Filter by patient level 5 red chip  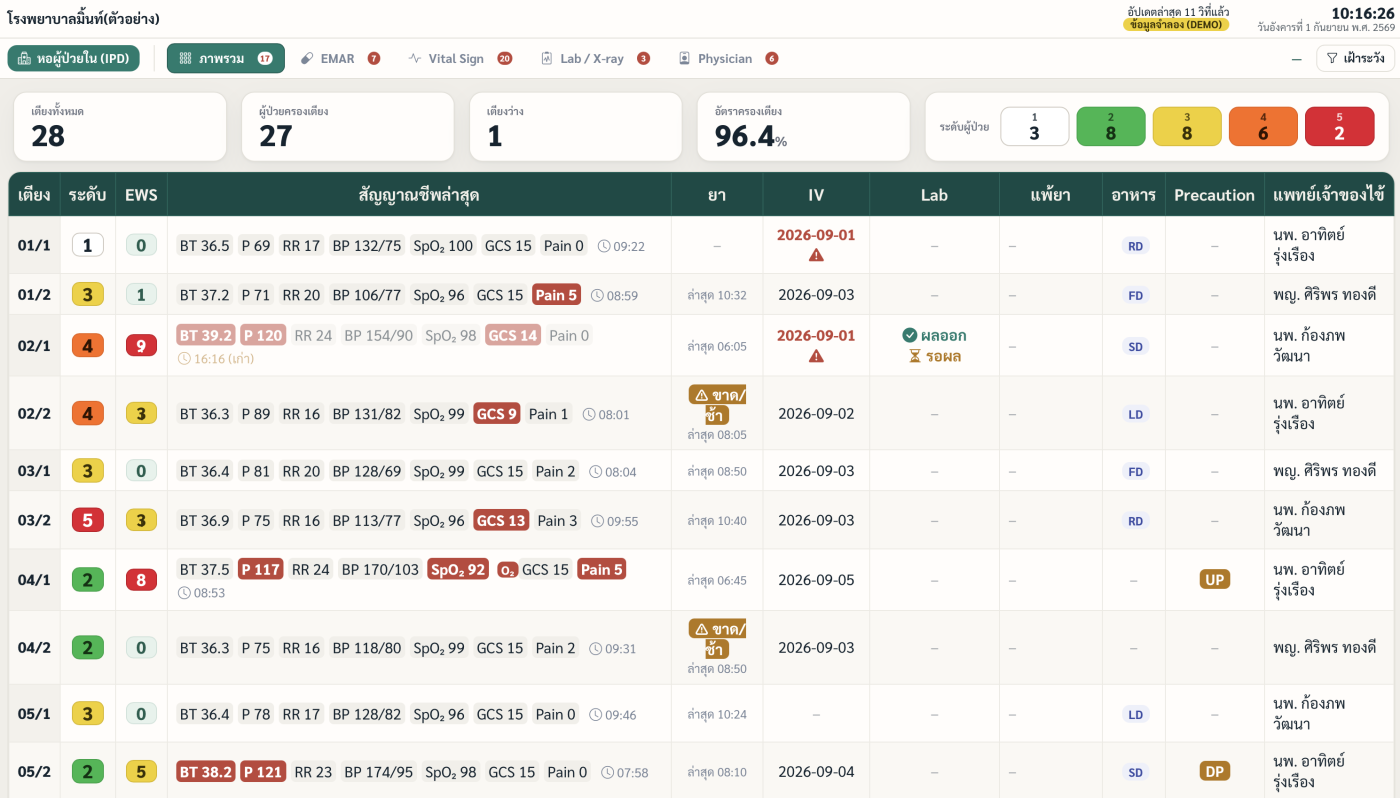tap(1339, 126)
